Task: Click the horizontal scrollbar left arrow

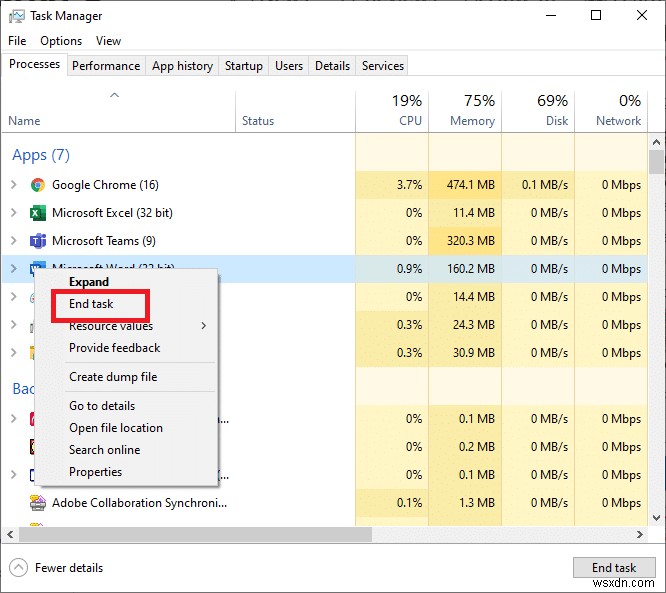Action: click(x=10, y=534)
